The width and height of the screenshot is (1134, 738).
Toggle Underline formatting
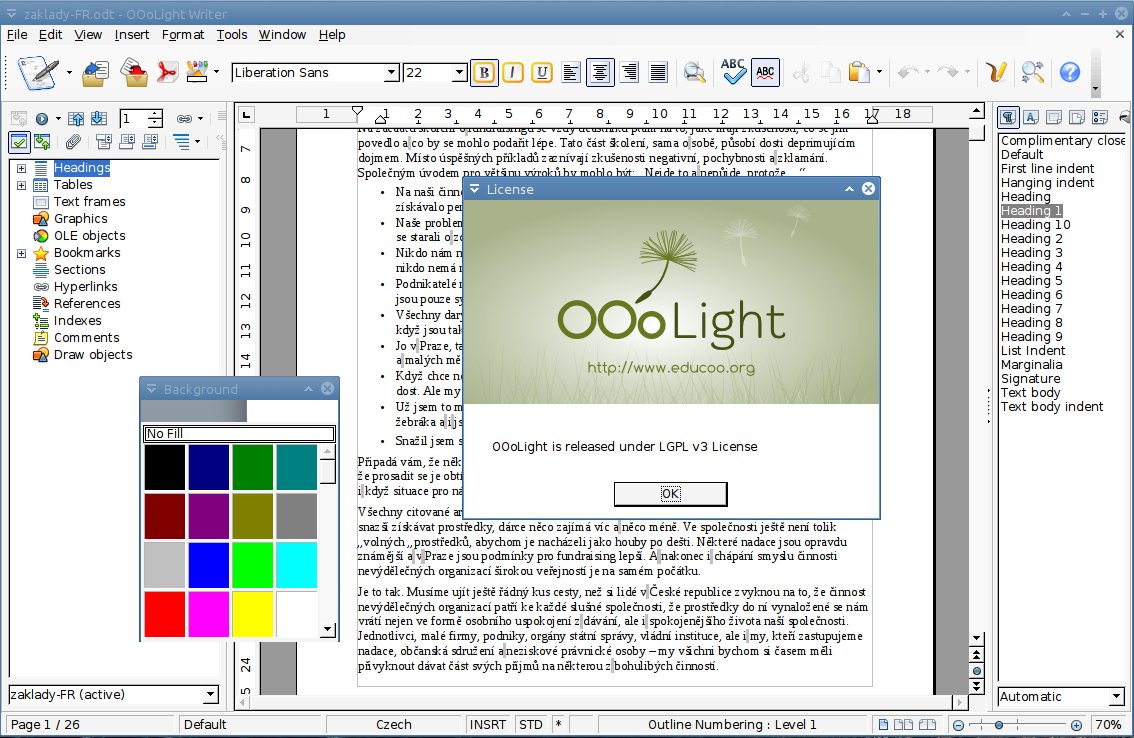(x=542, y=72)
